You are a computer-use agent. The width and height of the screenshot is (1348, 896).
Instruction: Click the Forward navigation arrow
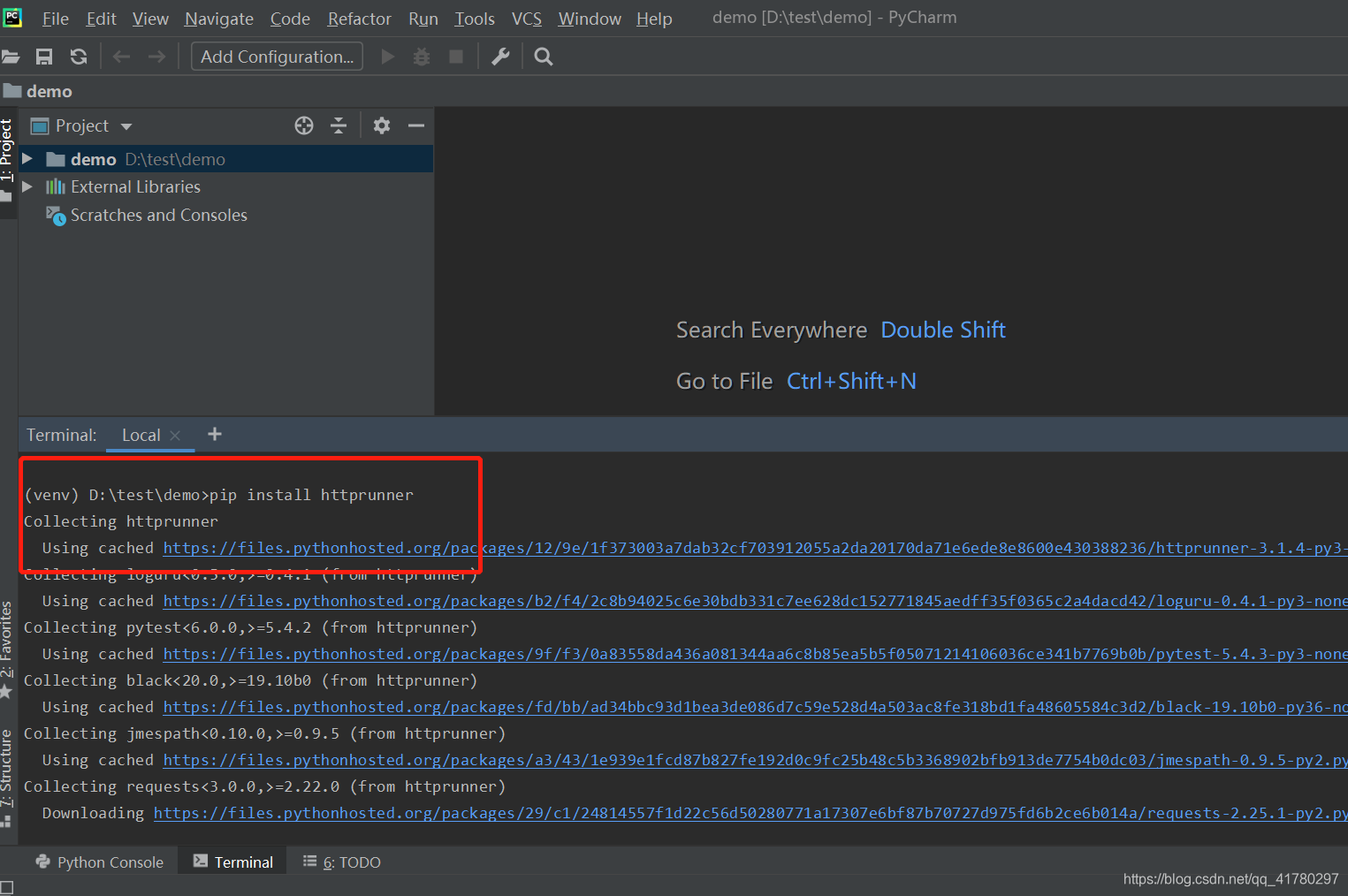coord(156,57)
